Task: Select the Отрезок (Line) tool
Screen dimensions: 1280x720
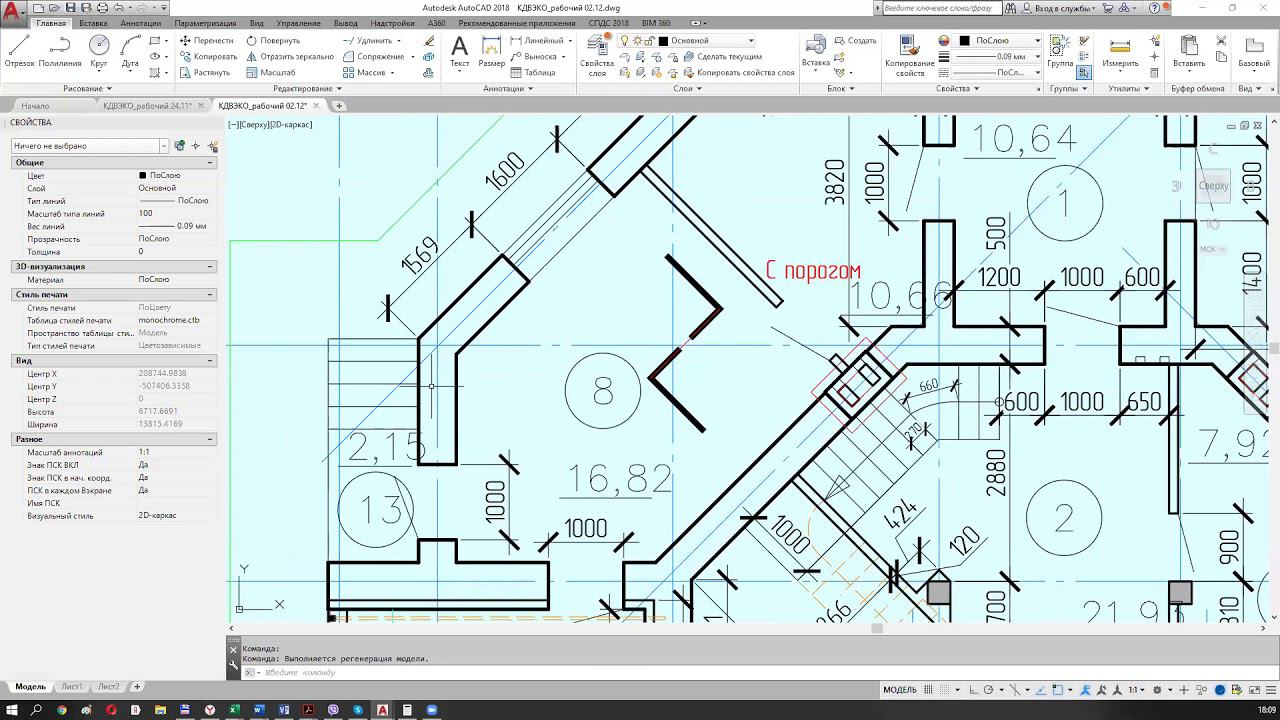Action: [19, 51]
